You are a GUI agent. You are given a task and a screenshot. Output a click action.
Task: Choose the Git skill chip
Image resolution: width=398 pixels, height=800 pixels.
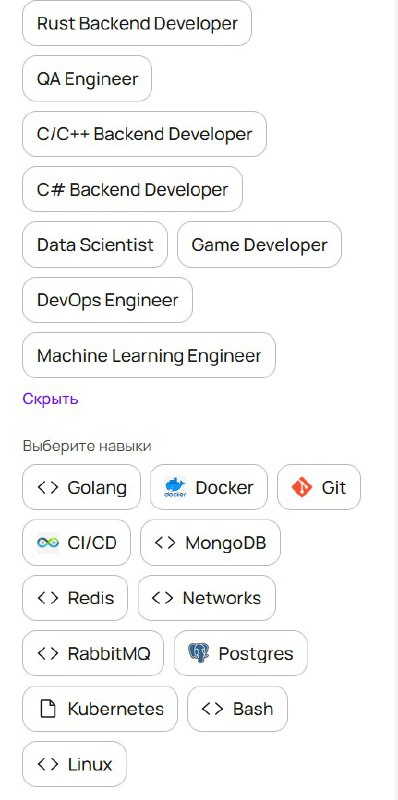(319, 487)
